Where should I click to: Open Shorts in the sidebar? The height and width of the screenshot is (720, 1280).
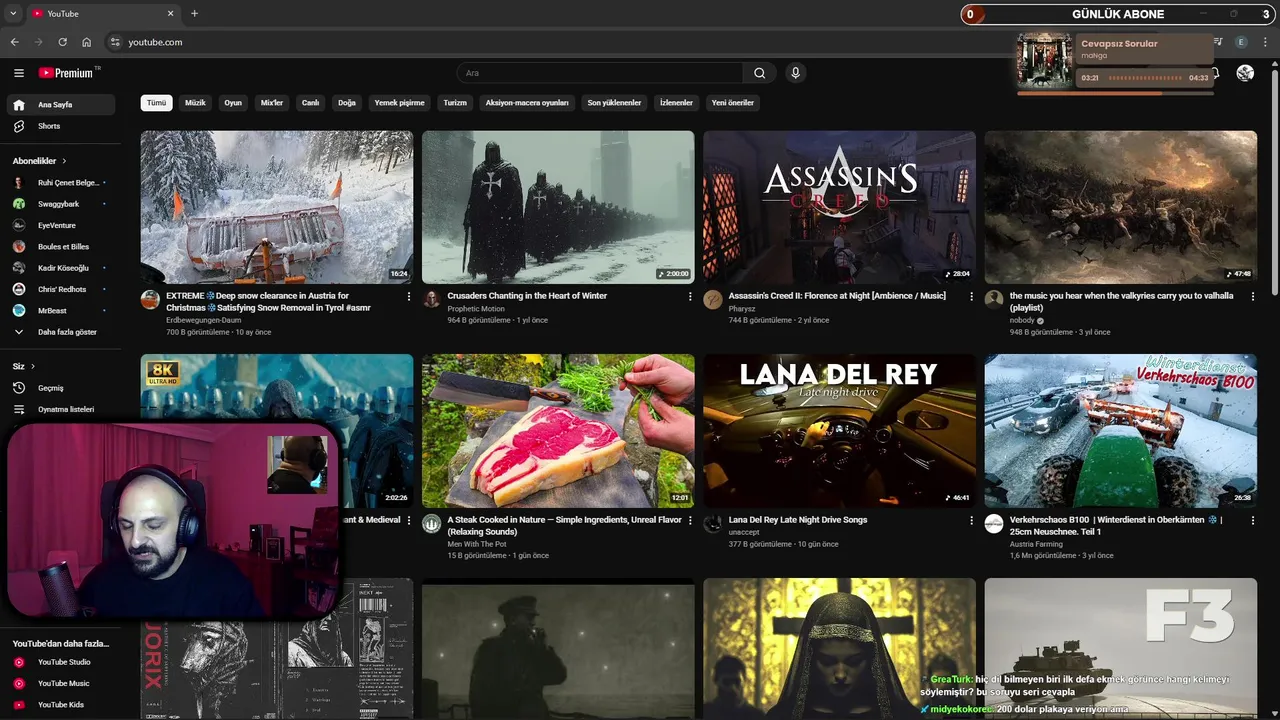pos(61,126)
